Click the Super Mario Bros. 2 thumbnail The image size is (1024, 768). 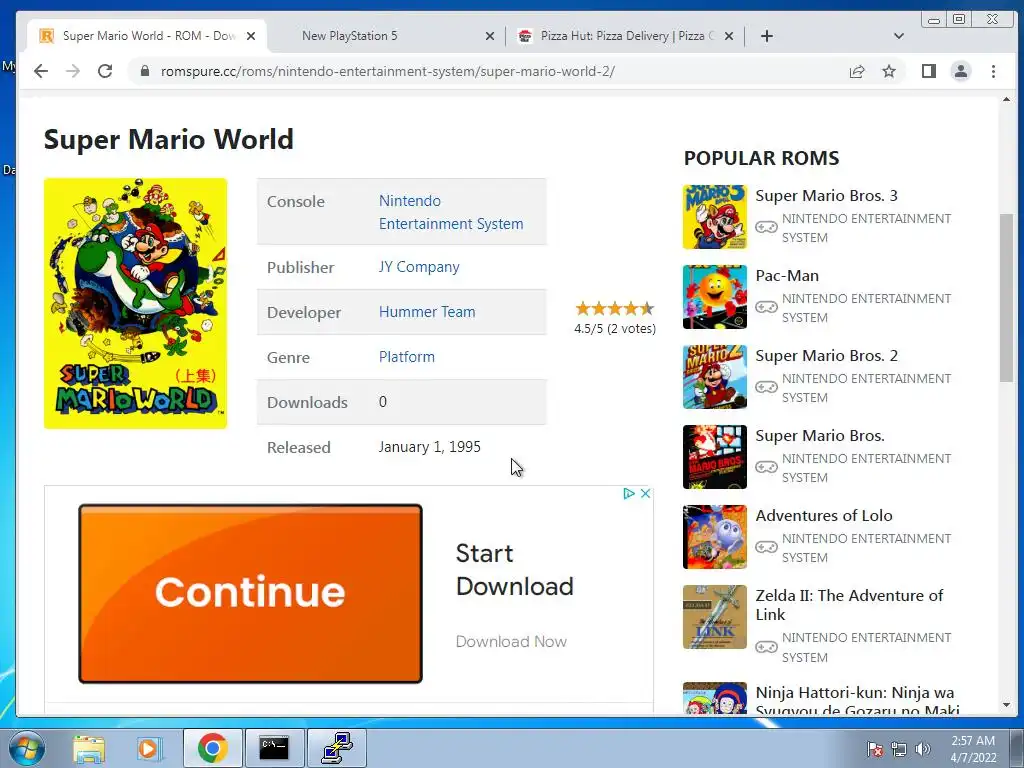714,377
